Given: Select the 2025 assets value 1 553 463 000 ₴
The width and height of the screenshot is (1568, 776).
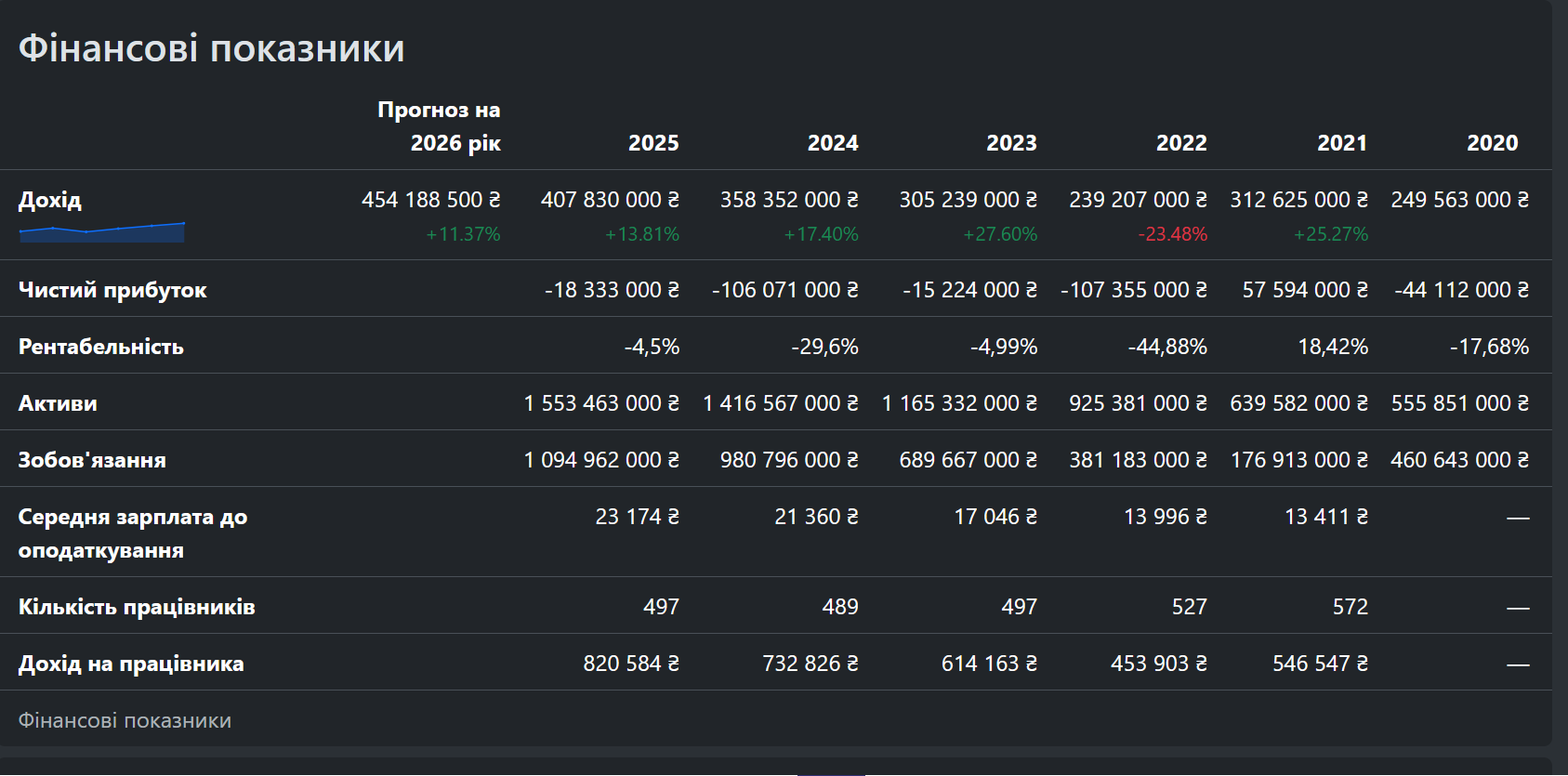Looking at the screenshot, I should point(601,403).
